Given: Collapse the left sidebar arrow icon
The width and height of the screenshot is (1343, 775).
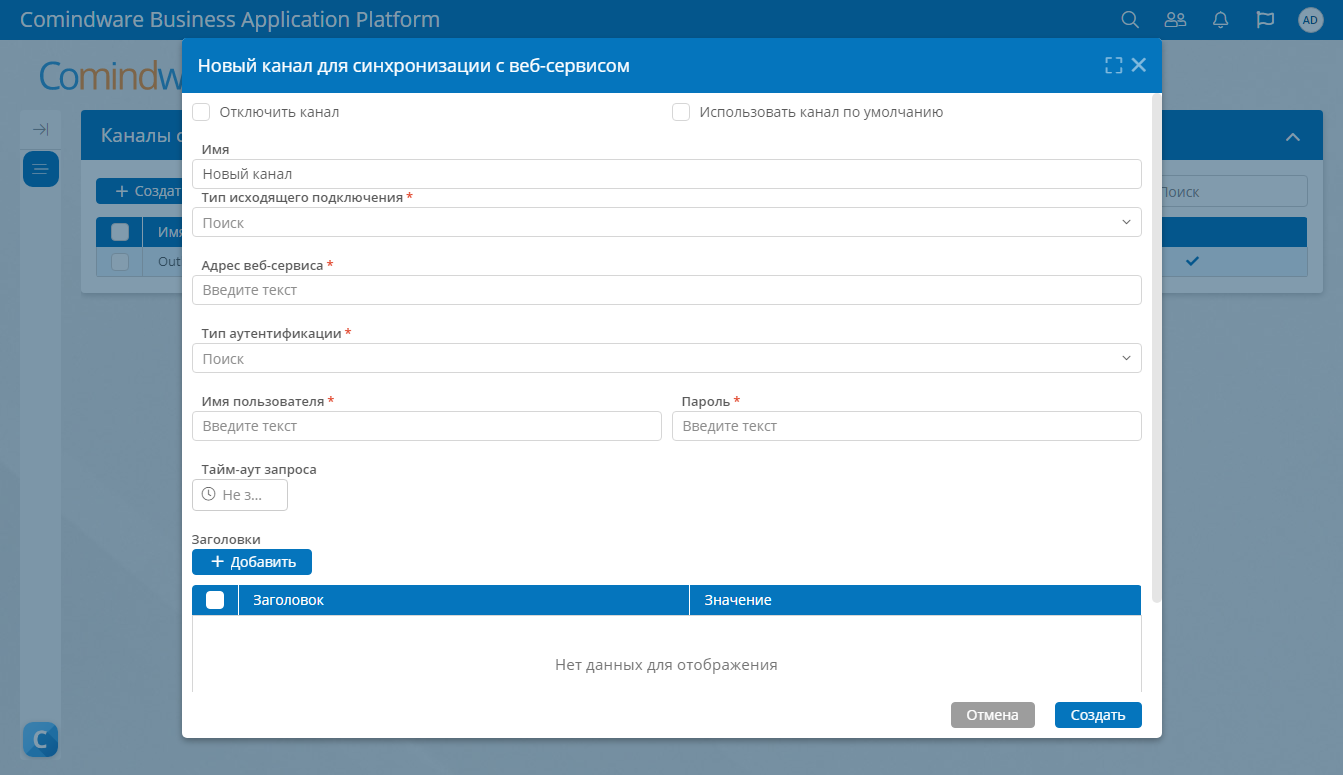Looking at the screenshot, I should click(41, 130).
